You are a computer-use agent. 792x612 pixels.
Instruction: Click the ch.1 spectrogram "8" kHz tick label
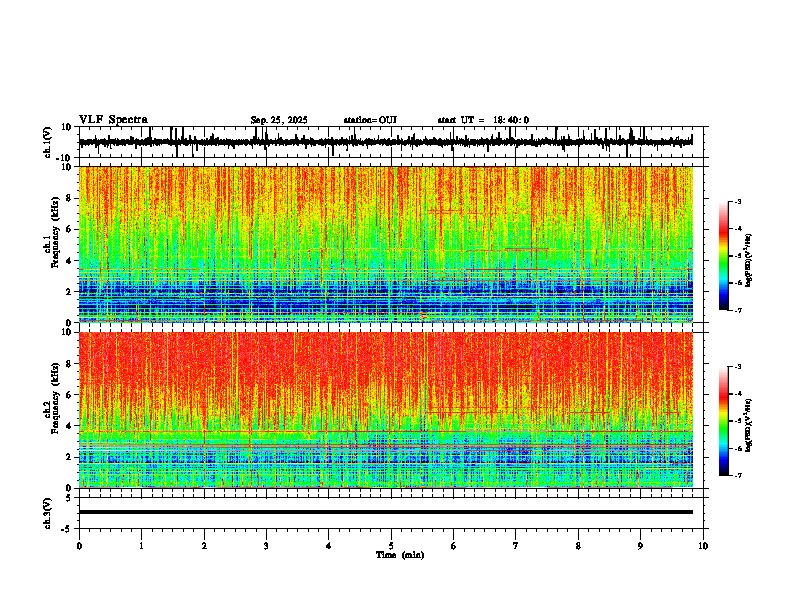[69, 198]
